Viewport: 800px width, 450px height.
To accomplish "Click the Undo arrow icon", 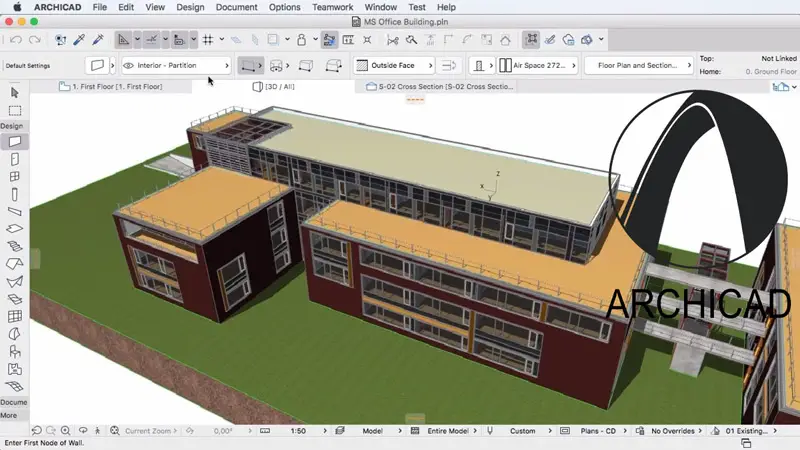I will 15,40.
